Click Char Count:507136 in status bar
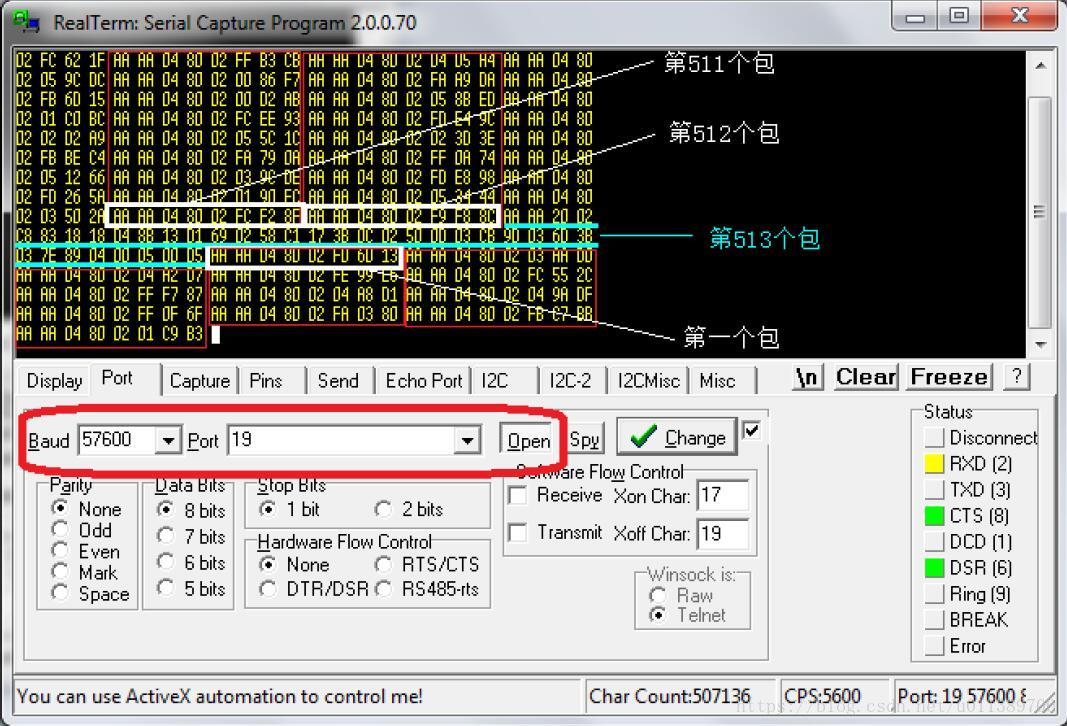The width and height of the screenshot is (1067, 726). (670, 696)
